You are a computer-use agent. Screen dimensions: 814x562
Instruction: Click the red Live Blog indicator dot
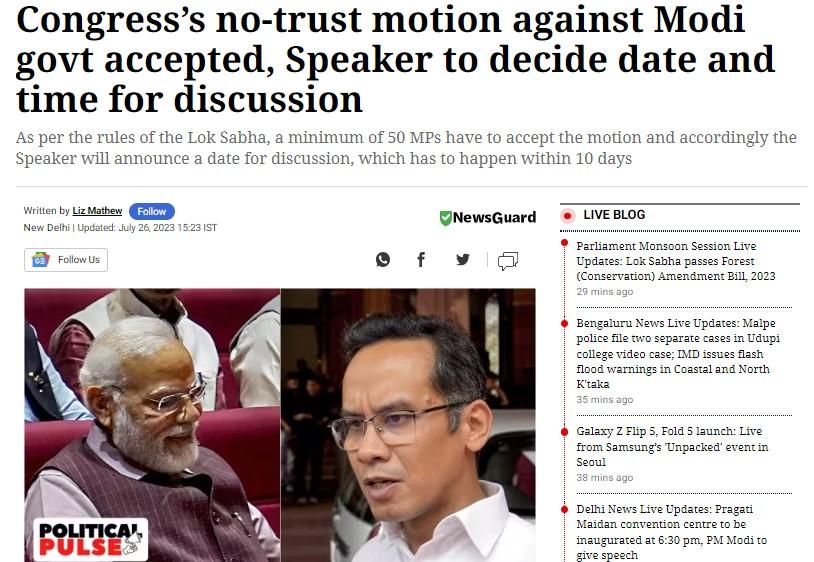[x=568, y=215]
